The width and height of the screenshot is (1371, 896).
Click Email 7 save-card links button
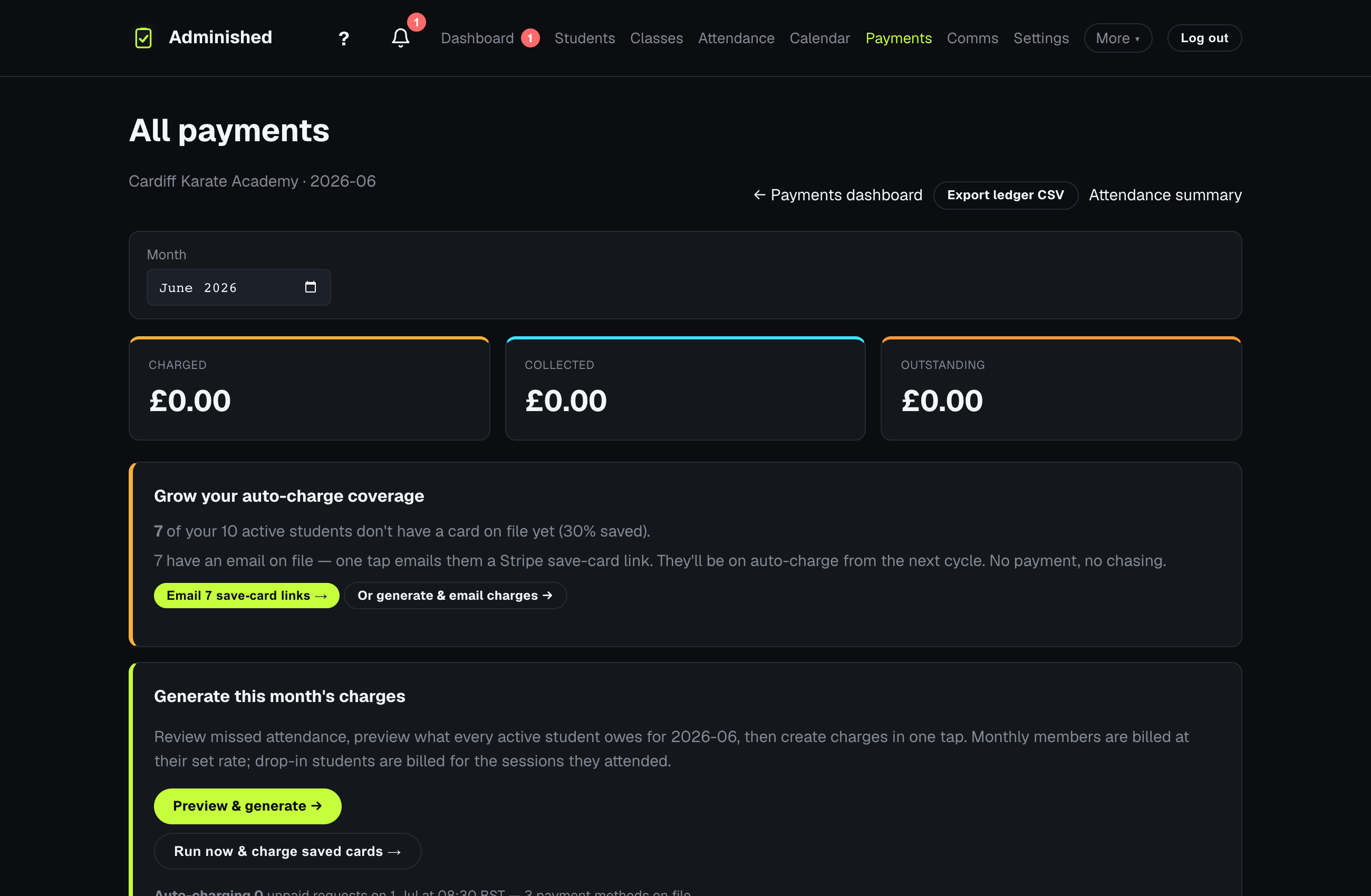(247, 596)
